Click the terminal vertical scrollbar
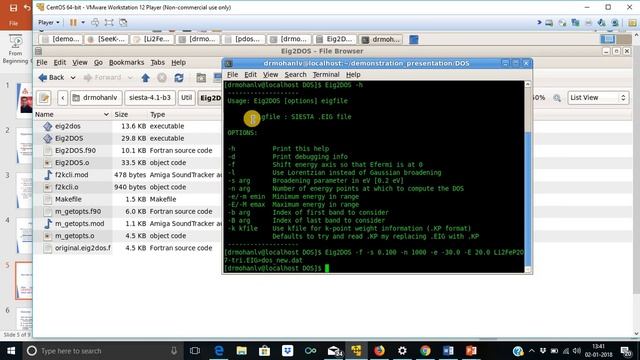Screen dimensions: 640x360 tap(528, 178)
